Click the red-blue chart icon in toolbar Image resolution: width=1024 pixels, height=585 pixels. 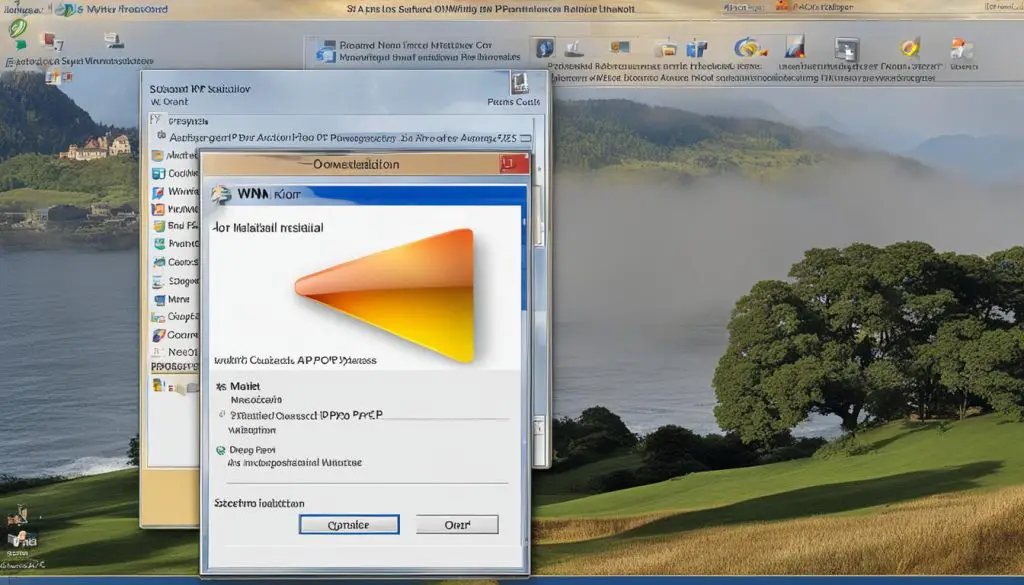point(795,48)
